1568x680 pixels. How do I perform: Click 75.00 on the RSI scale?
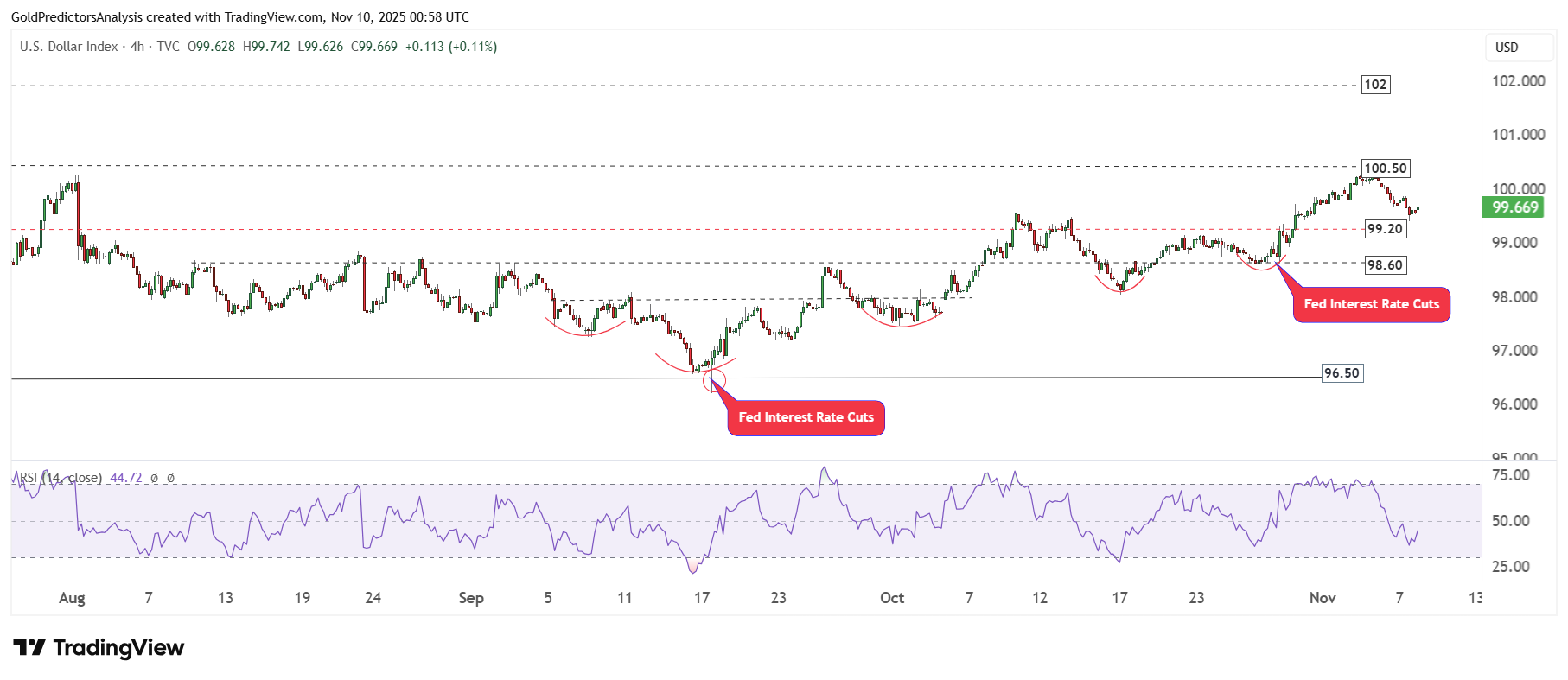pyautogui.click(x=1510, y=475)
